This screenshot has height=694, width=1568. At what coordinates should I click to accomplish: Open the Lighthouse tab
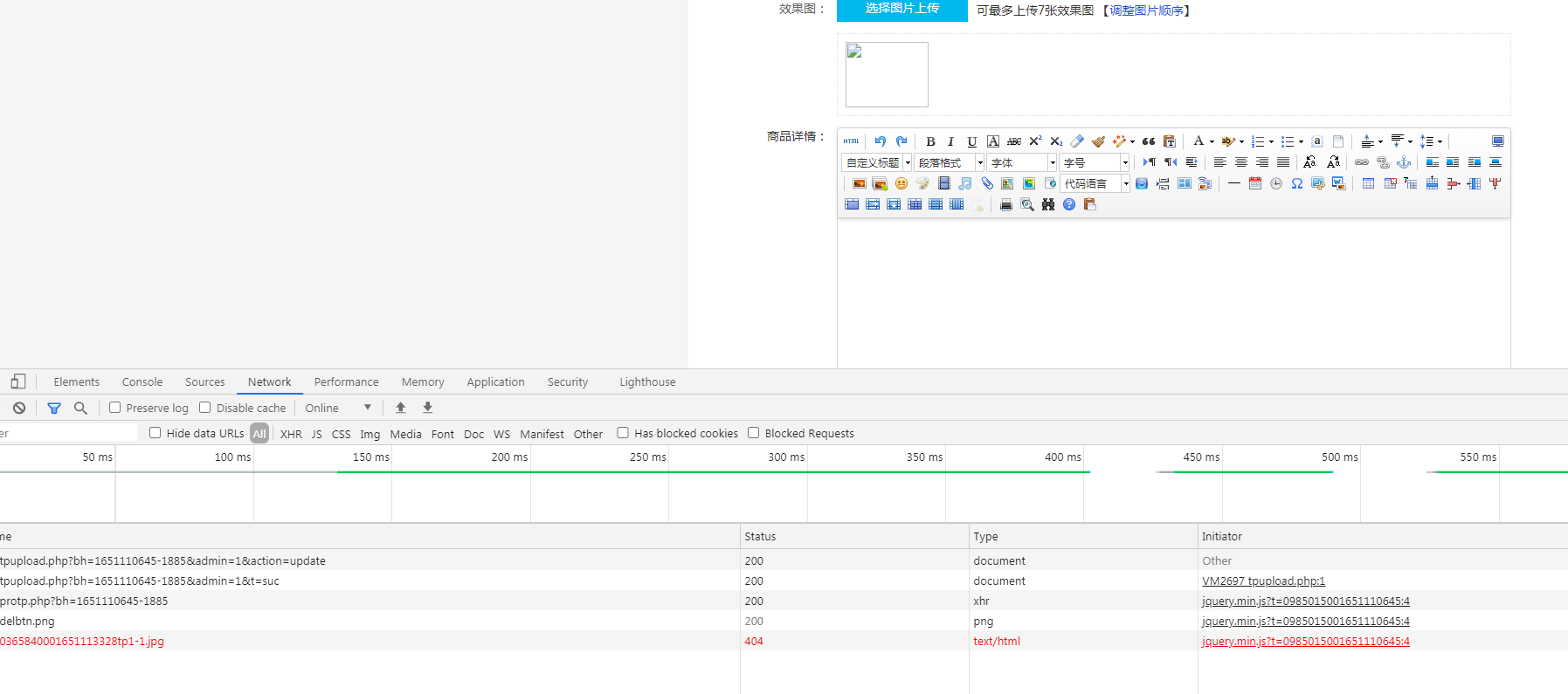click(647, 381)
